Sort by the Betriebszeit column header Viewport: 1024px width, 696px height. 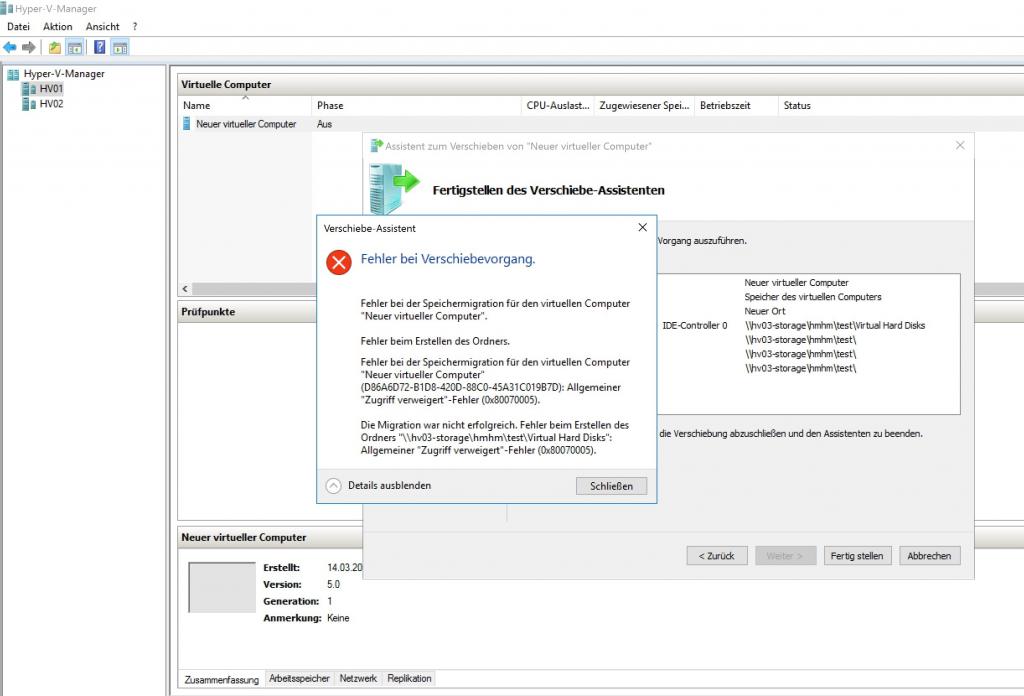coord(736,105)
